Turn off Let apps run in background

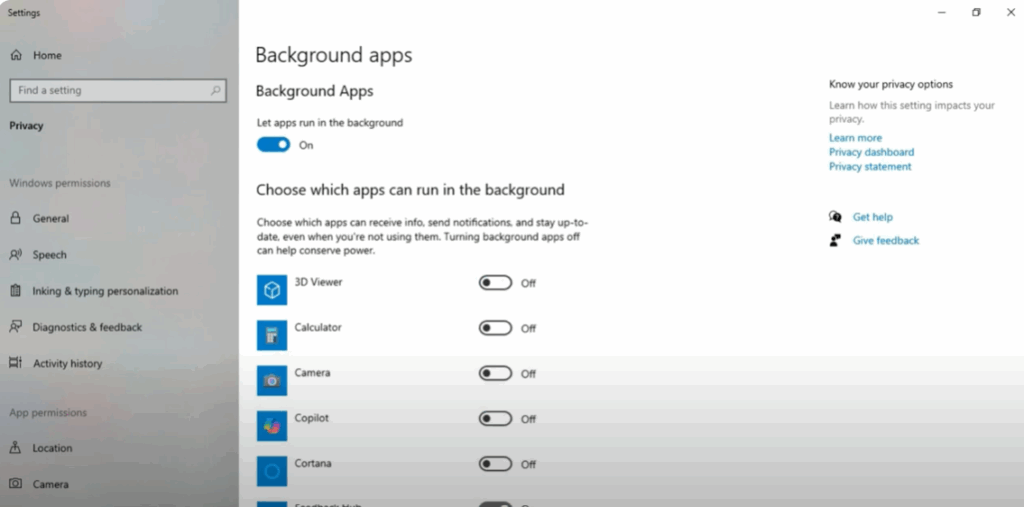pyautogui.click(x=273, y=144)
